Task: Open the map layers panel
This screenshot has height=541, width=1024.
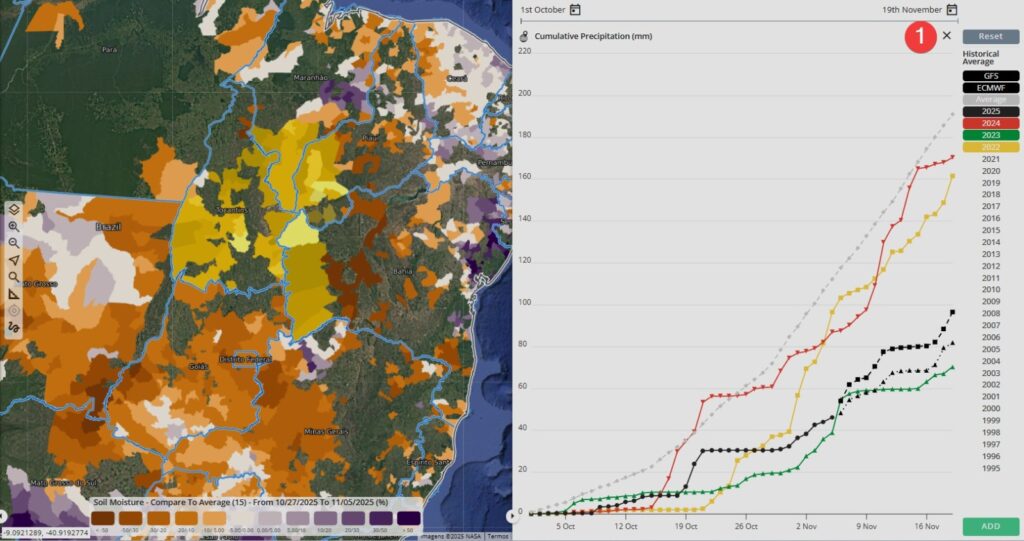Action: pos(14,209)
